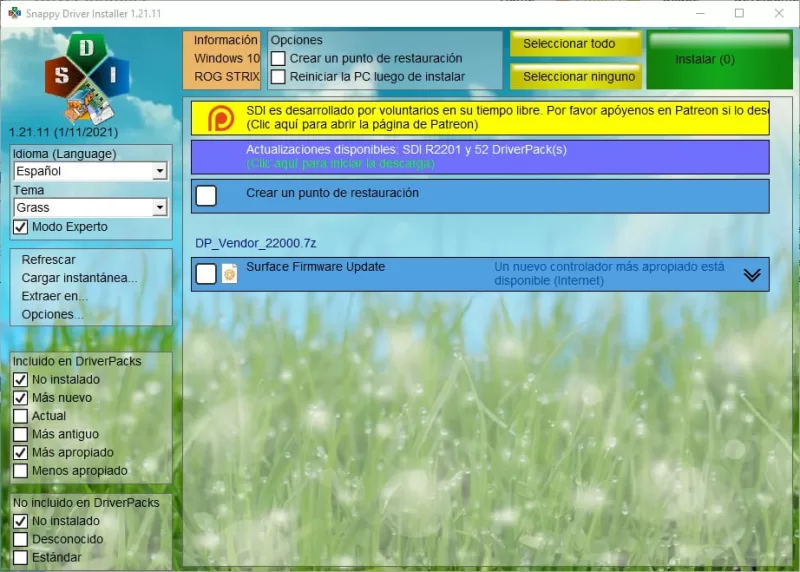800x572 pixels.
Task: Uncheck the Más apropiado filter
Action: [20, 453]
